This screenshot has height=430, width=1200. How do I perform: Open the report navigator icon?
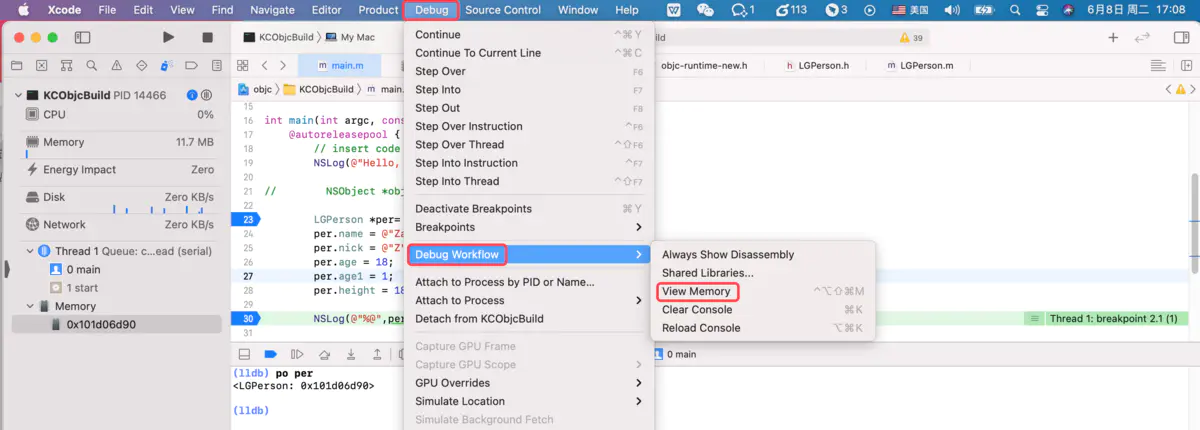[x=215, y=65]
